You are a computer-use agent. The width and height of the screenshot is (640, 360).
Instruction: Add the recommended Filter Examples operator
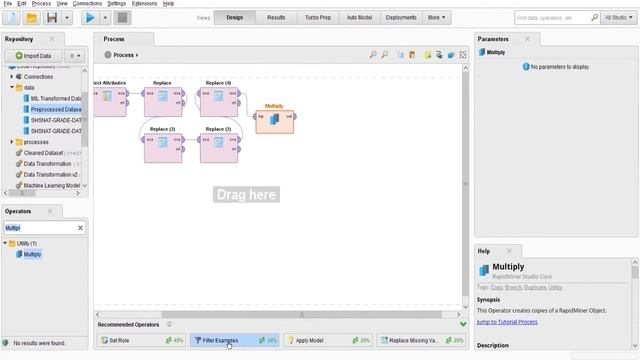234,340
